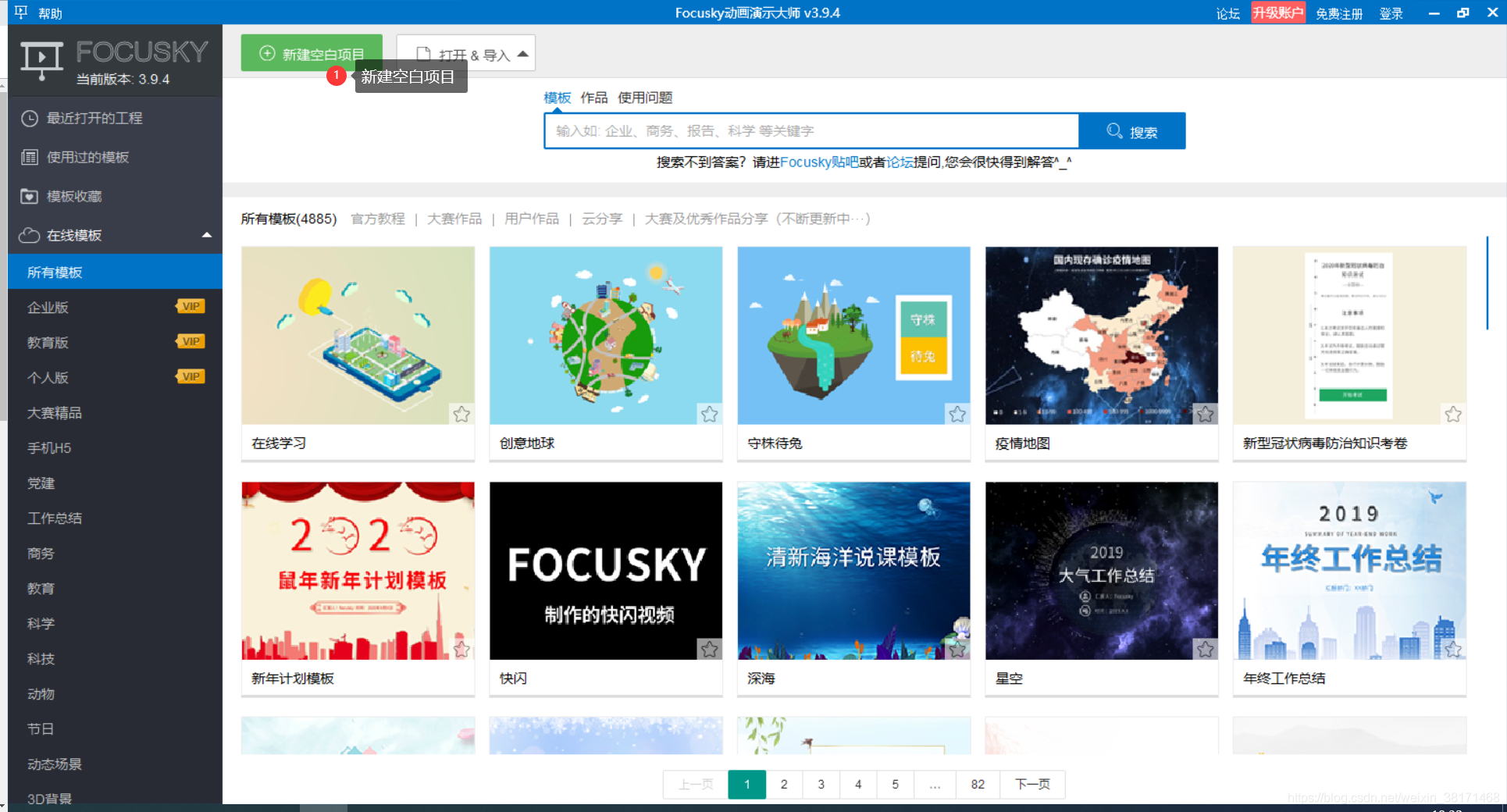Open 企业版 VIP category
This screenshot has height=812, width=1507.
[115, 307]
